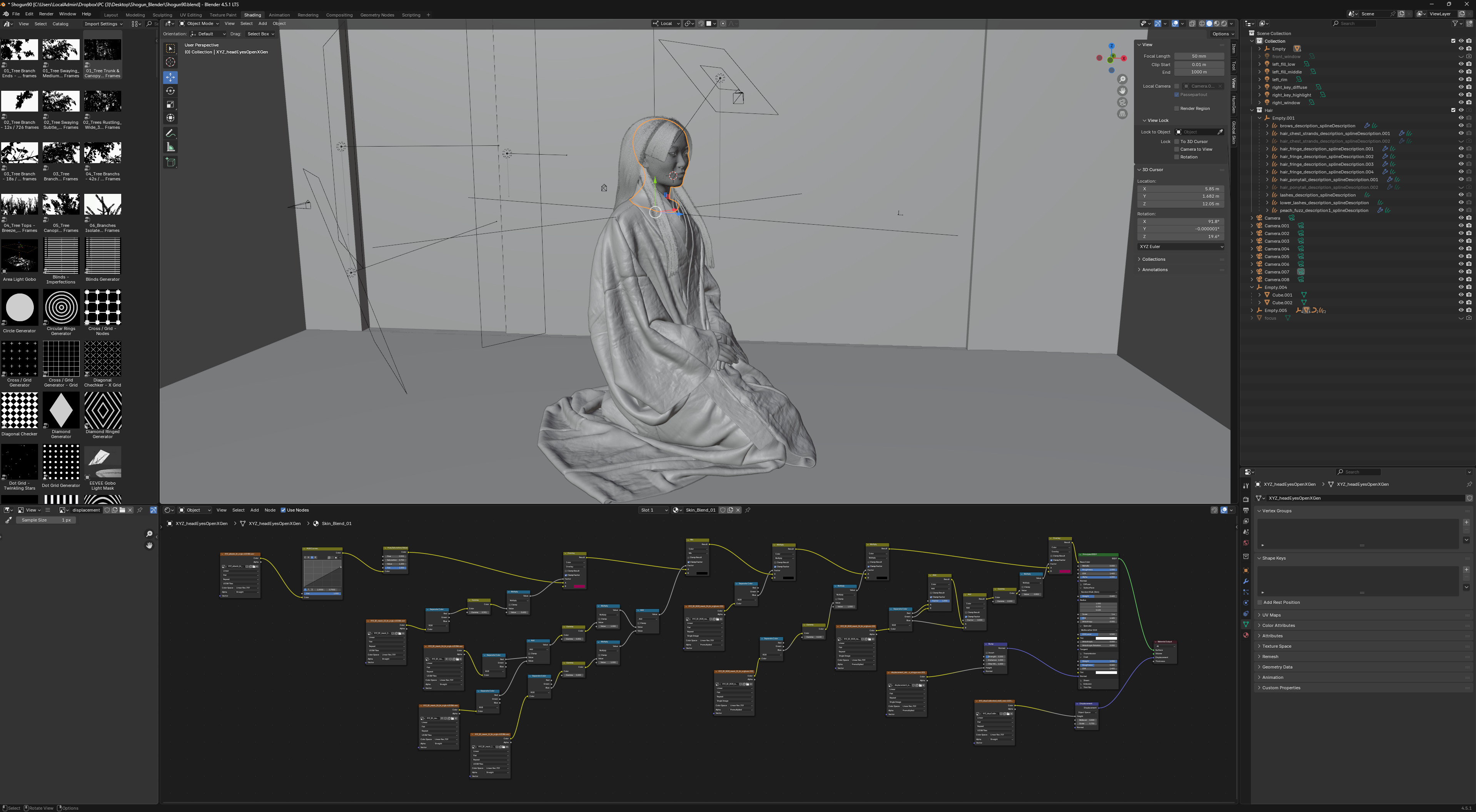The width and height of the screenshot is (1476, 812).
Task: Click the Add Cube tool icon
Action: [x=170, y=162]
